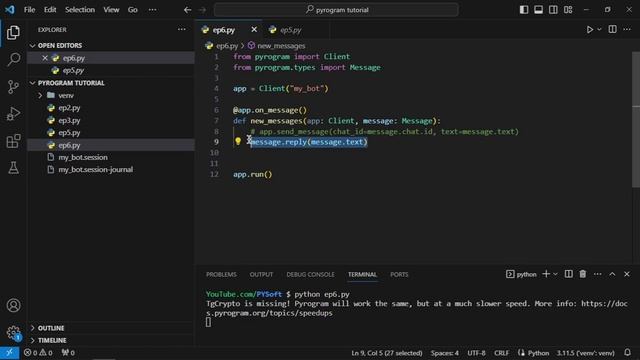
Task: Add a new terminal with plus icon
Action: [546, 274]
